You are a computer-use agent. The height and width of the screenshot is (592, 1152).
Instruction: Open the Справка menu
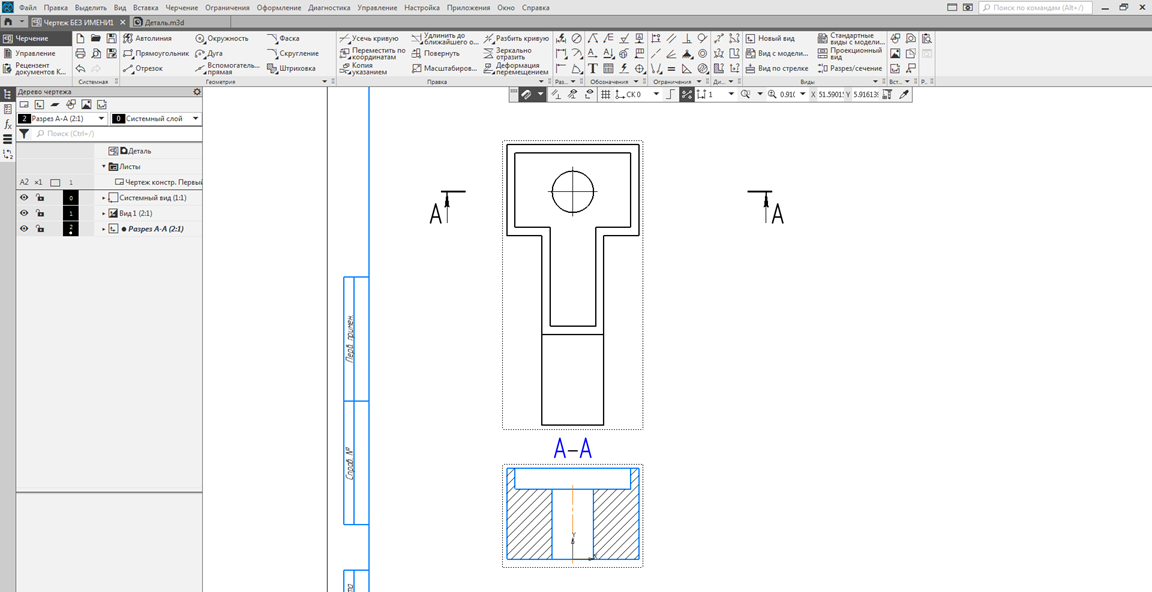[535, 7]
